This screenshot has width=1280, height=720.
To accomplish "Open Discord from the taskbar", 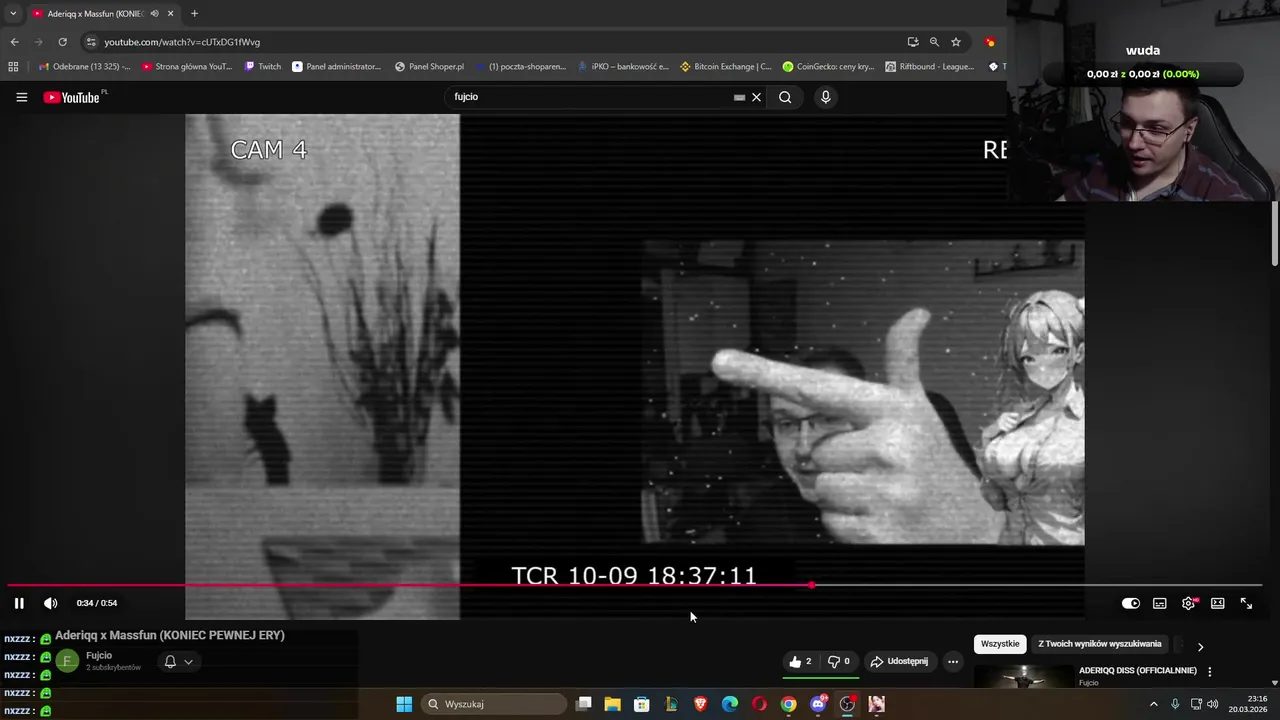I will [x=818, y=704].
